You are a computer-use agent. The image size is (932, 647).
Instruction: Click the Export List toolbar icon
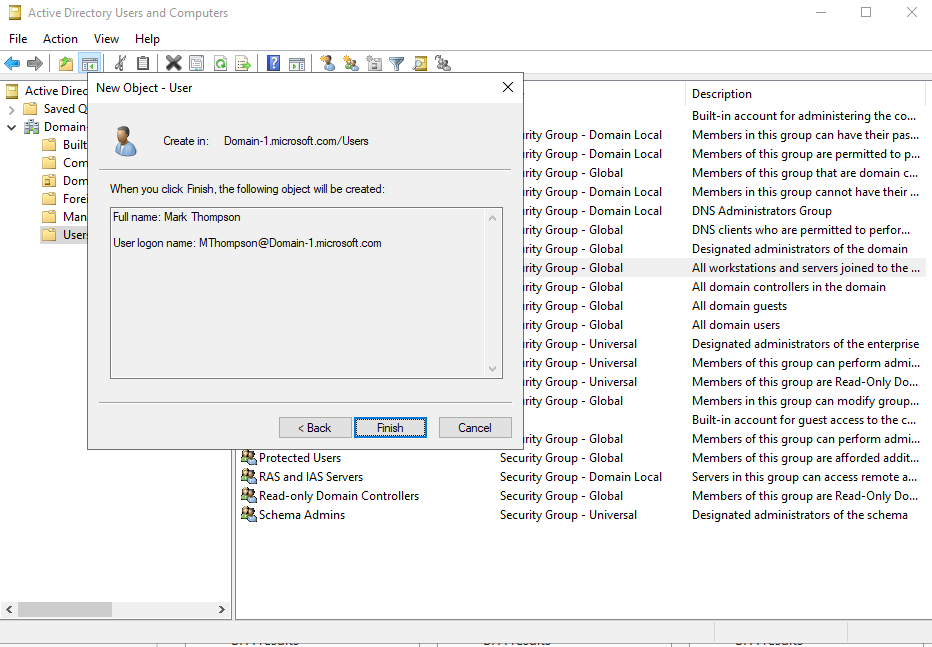pos(242,63)
